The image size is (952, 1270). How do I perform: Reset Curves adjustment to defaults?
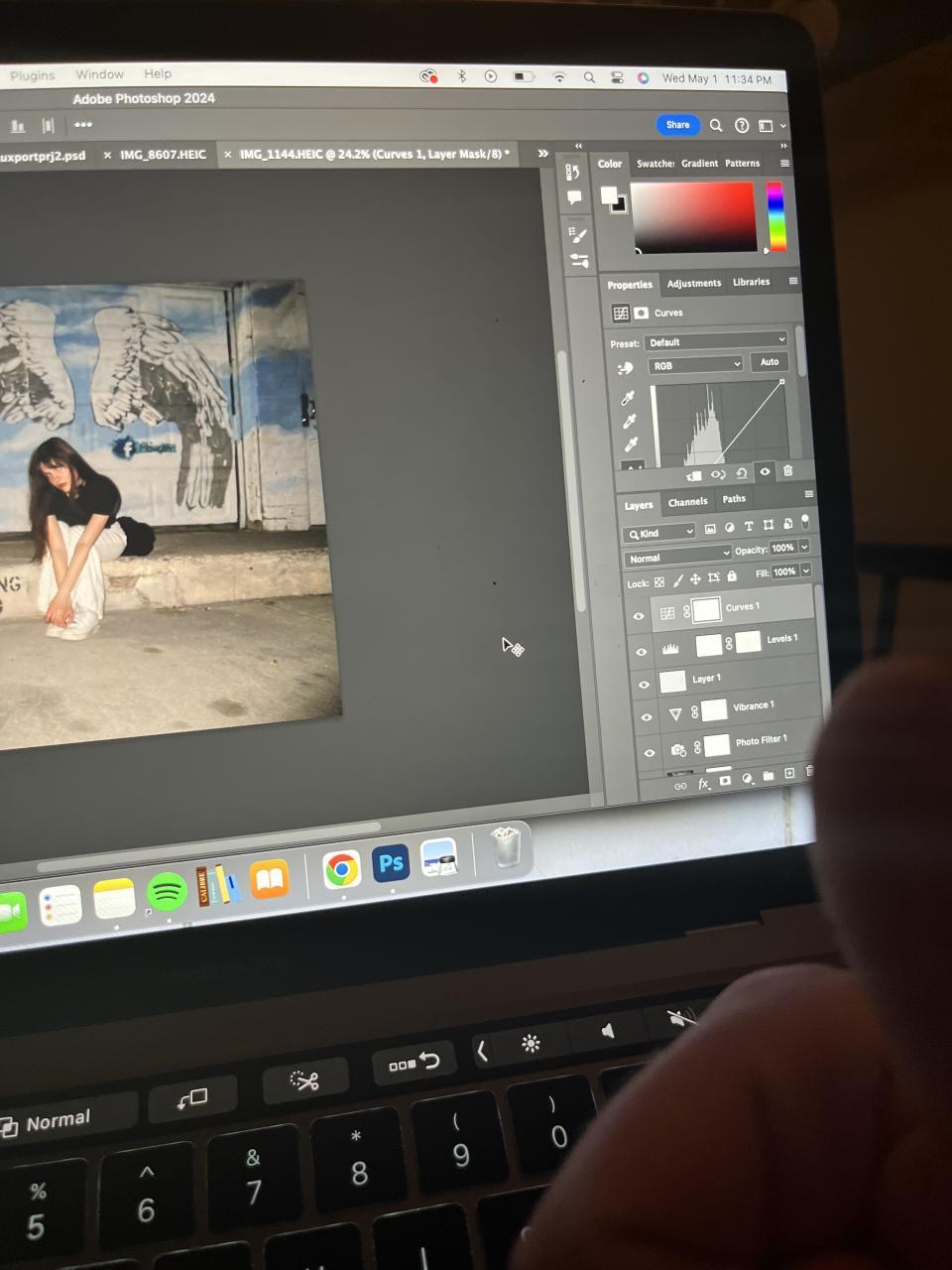click(742, 473)
